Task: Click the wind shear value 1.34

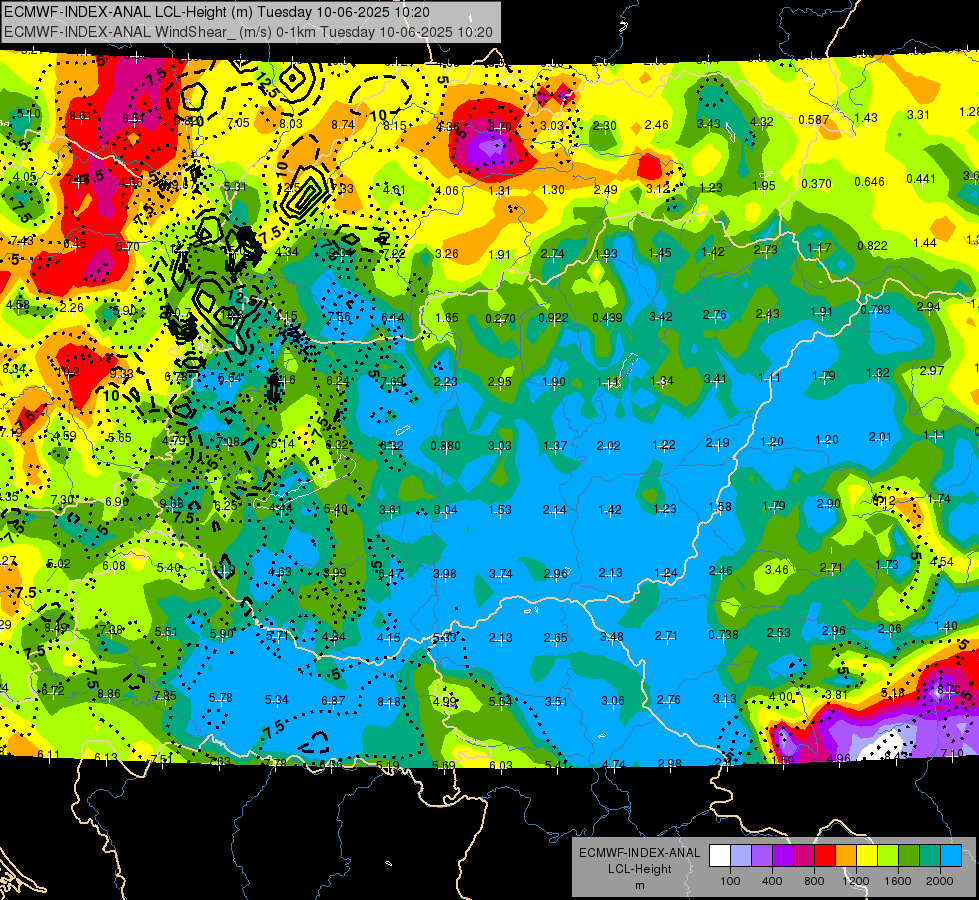Action: (x=662, y=381)
